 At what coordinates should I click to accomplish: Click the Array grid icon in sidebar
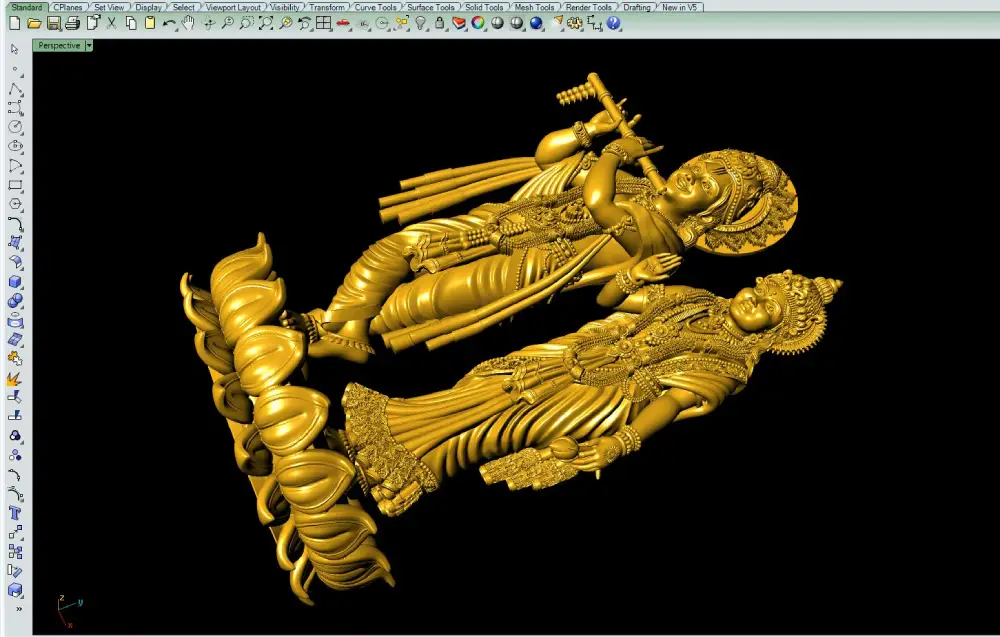pyautogui.click(x=15, y=552)
